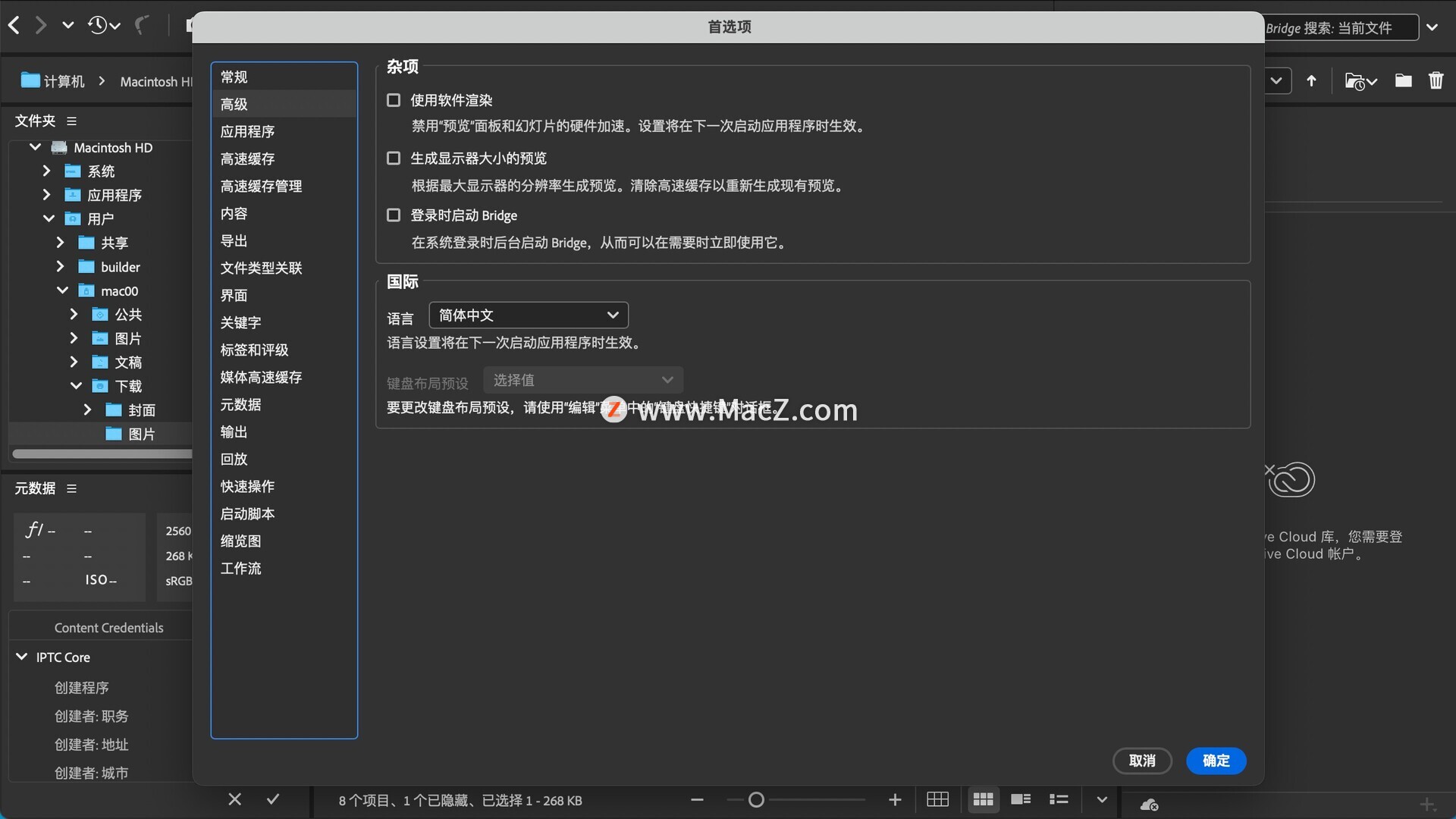Image resolution: width=1456 pixels, height=819 pixels.
Task: Select 界面 preferences category
Action: click(x=284, y=295)
